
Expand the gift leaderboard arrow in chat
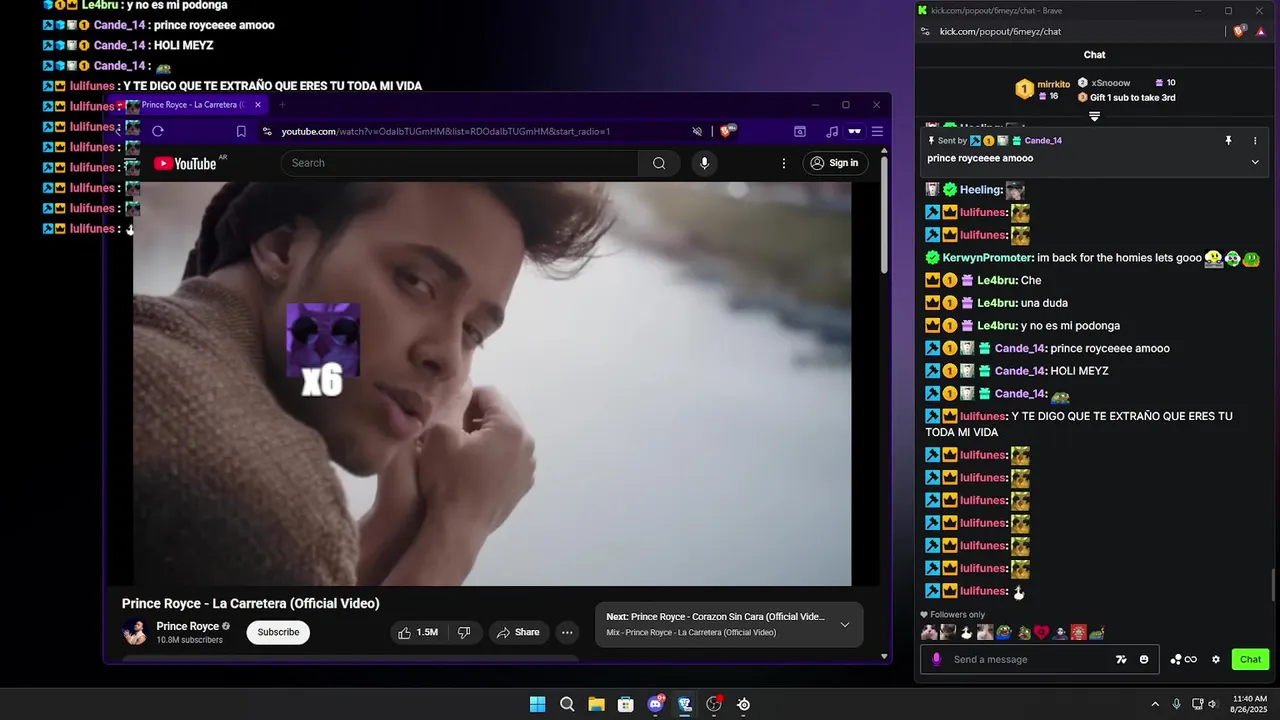point(1094,116)
